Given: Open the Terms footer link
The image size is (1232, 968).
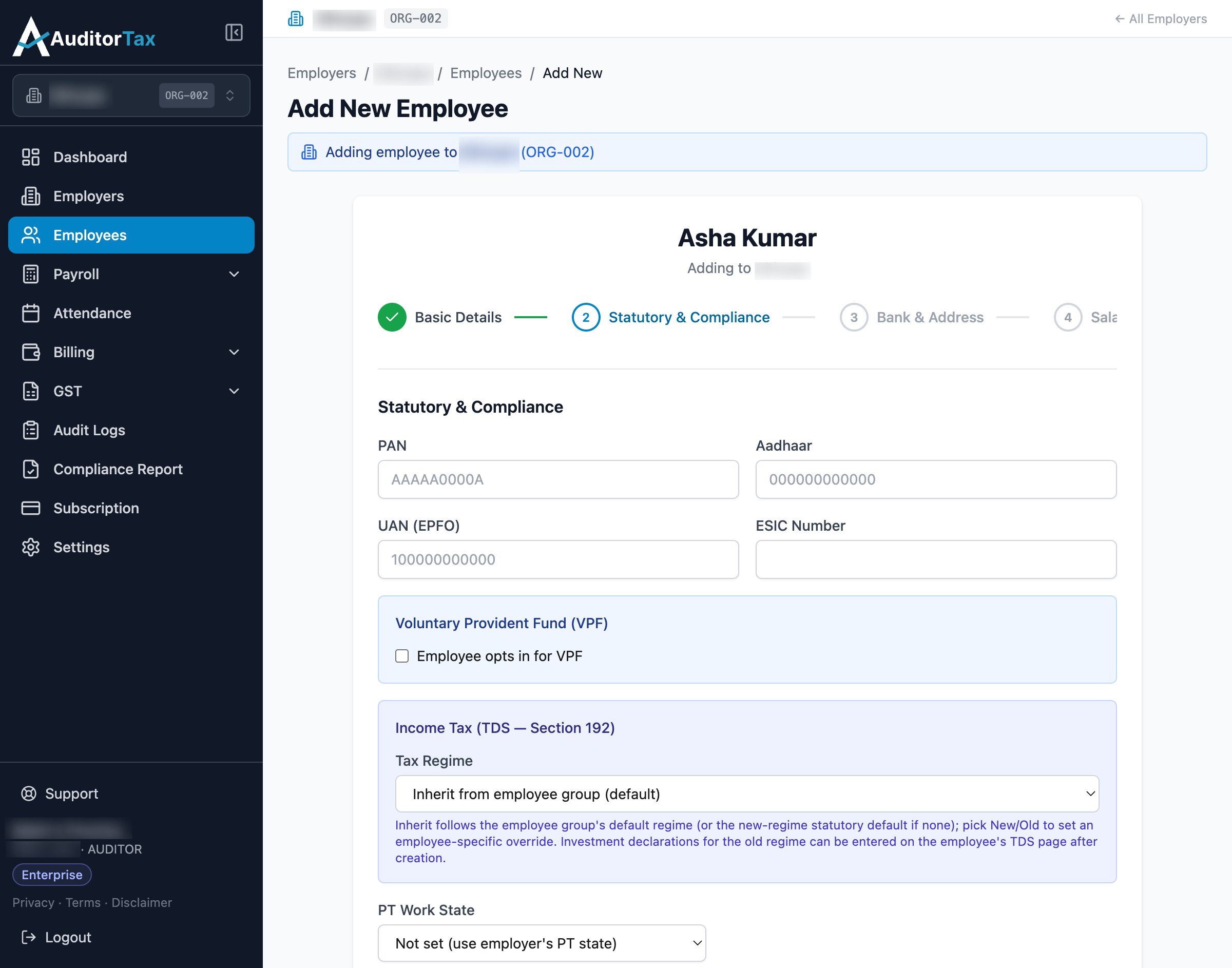Looking at the screenshot, I should tap(83, 903).
